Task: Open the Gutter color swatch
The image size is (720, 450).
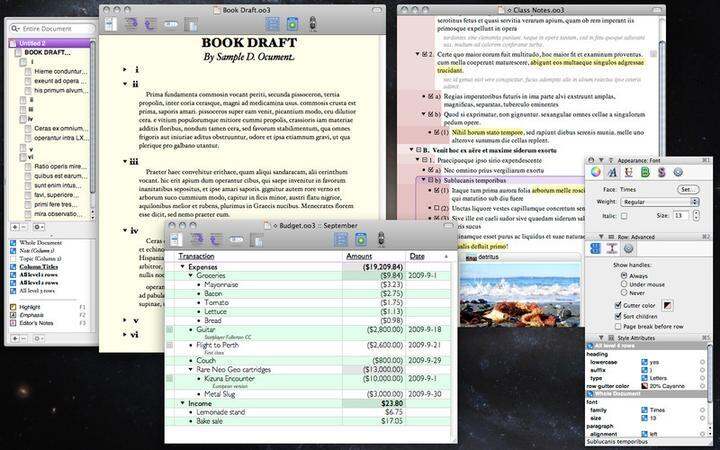Action: coord(668,305)
